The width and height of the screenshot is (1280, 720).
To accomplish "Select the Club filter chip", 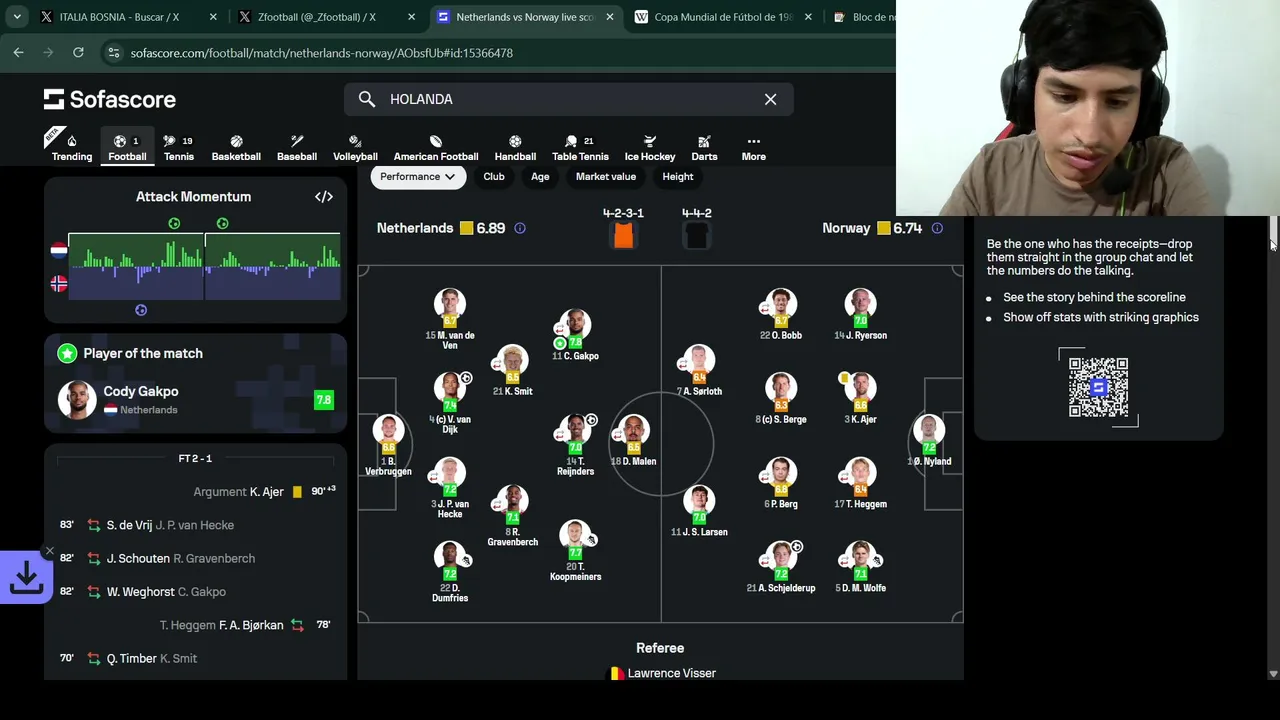I will [x=494, y=177].
